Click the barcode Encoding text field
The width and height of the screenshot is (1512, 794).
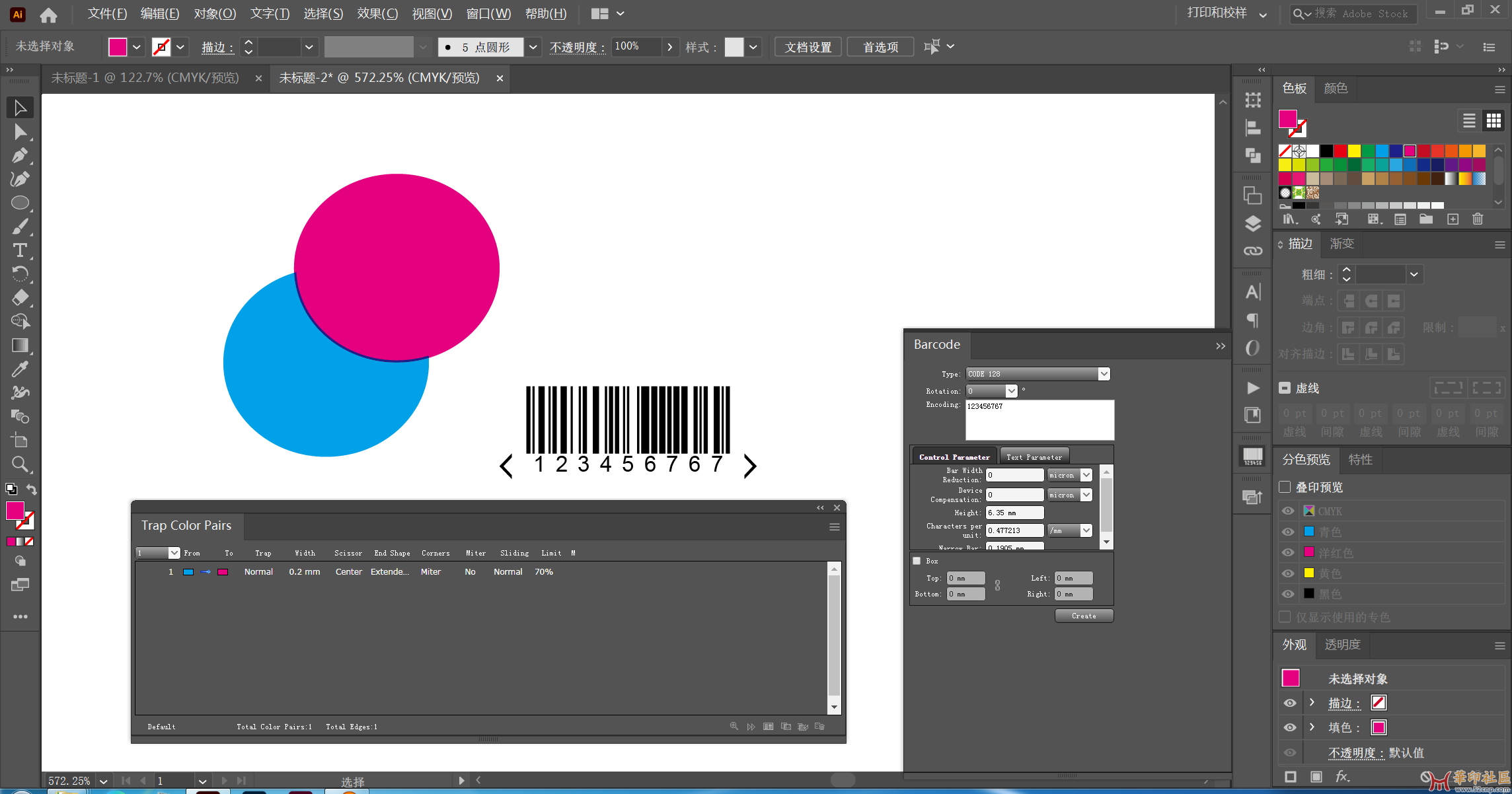[x=1039, y=419]
